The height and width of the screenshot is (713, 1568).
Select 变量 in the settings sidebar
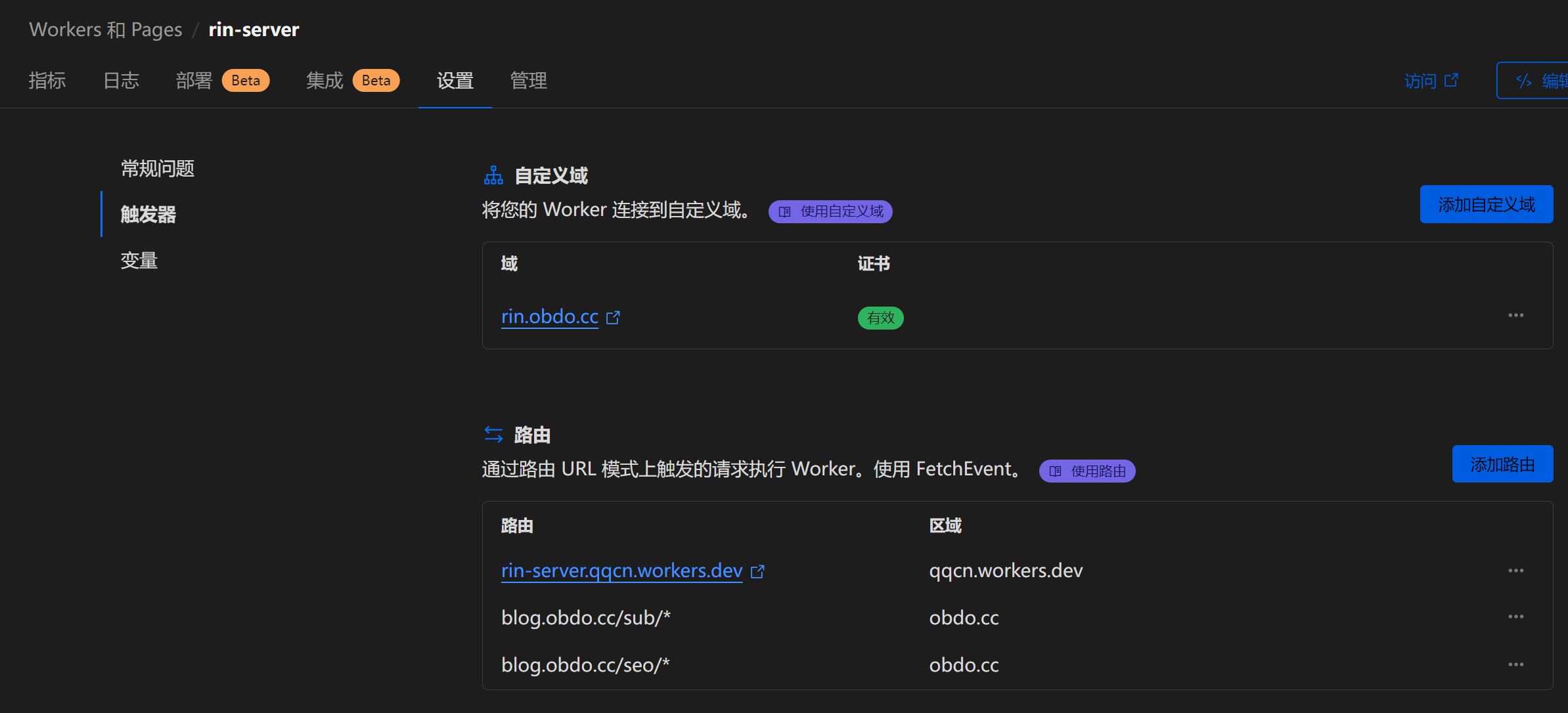[x=139, y=261]
